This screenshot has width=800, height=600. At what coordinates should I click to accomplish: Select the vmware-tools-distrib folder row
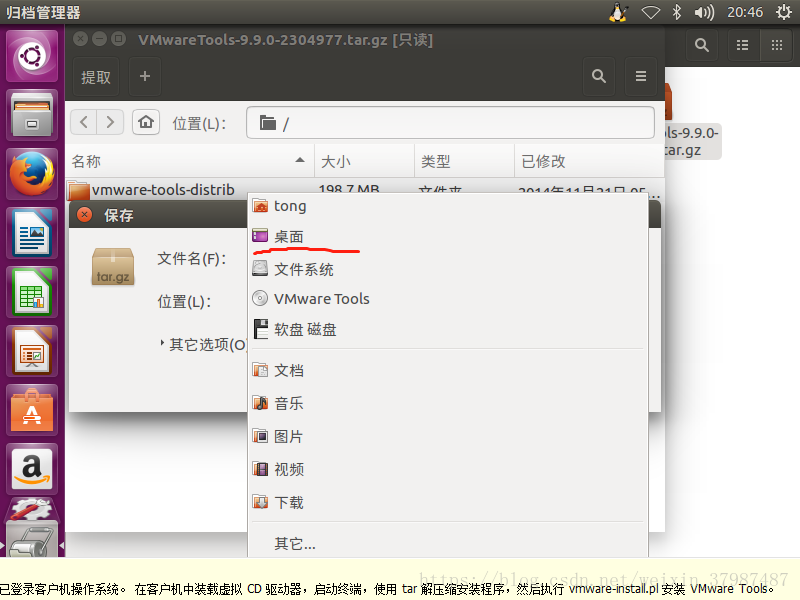(x=364, y=190)
